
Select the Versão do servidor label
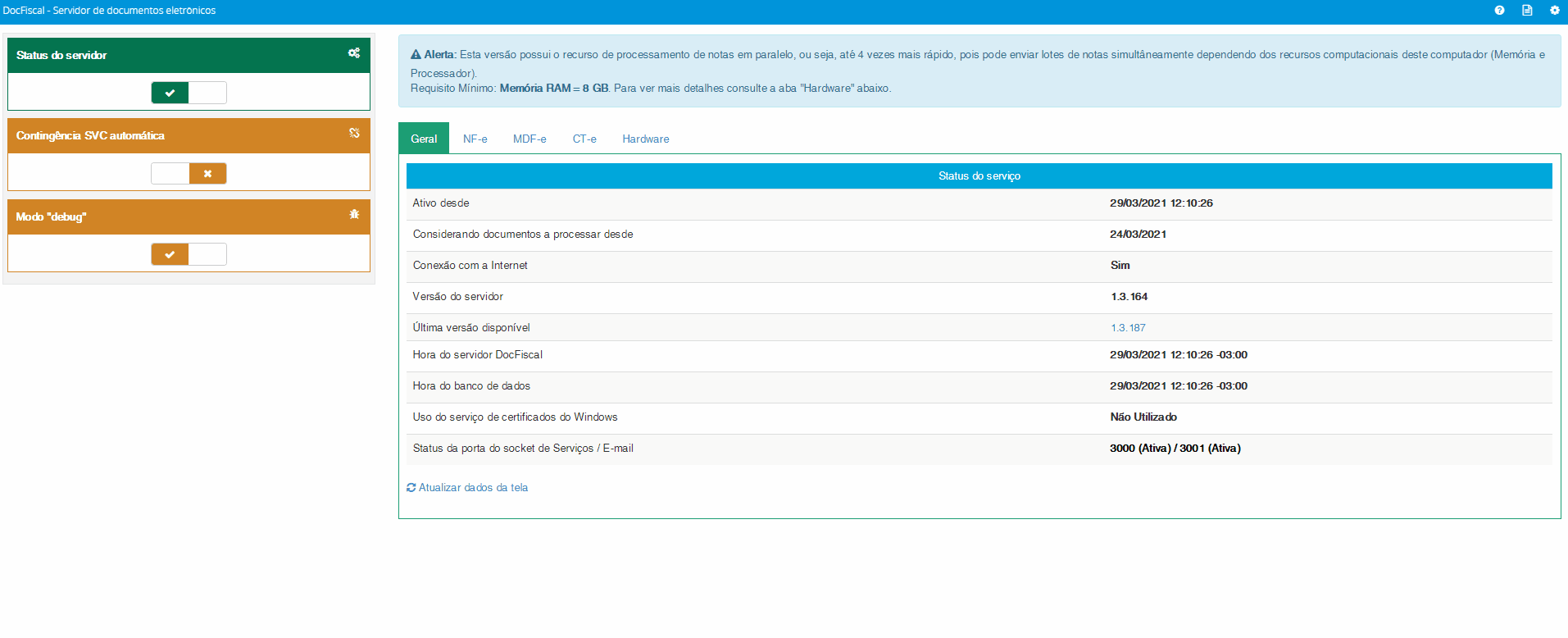click(458, 297)
